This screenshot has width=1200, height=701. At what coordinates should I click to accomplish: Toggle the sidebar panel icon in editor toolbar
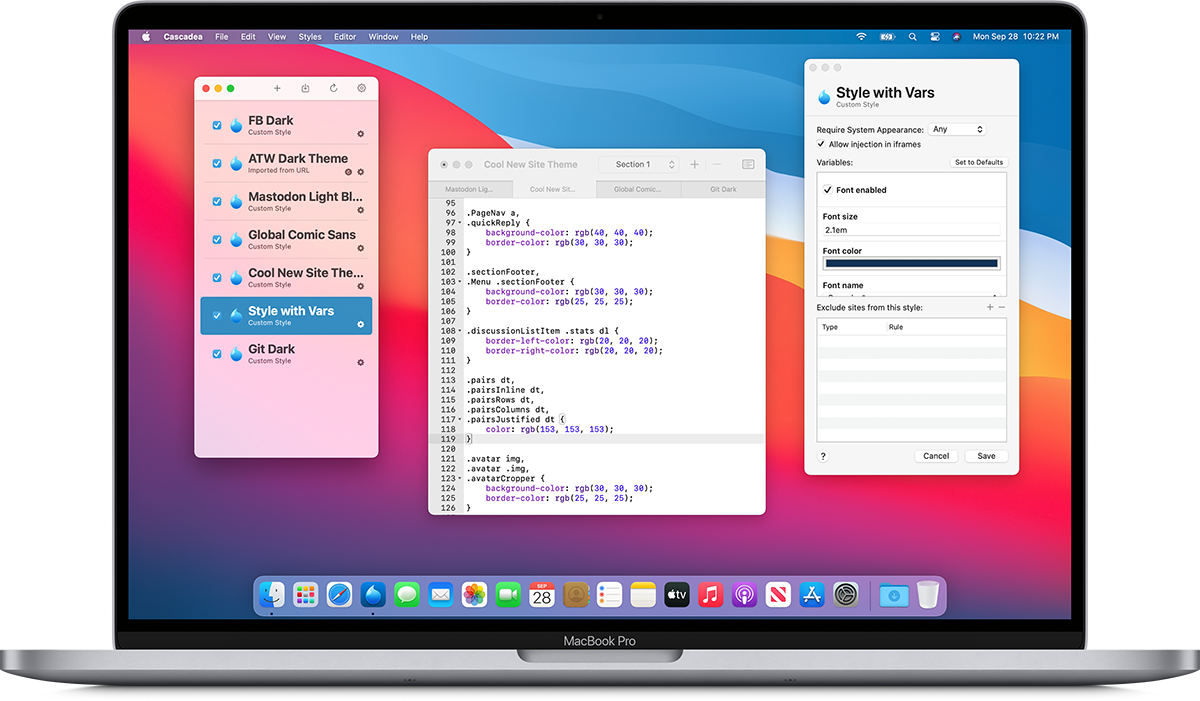(748, 164)
